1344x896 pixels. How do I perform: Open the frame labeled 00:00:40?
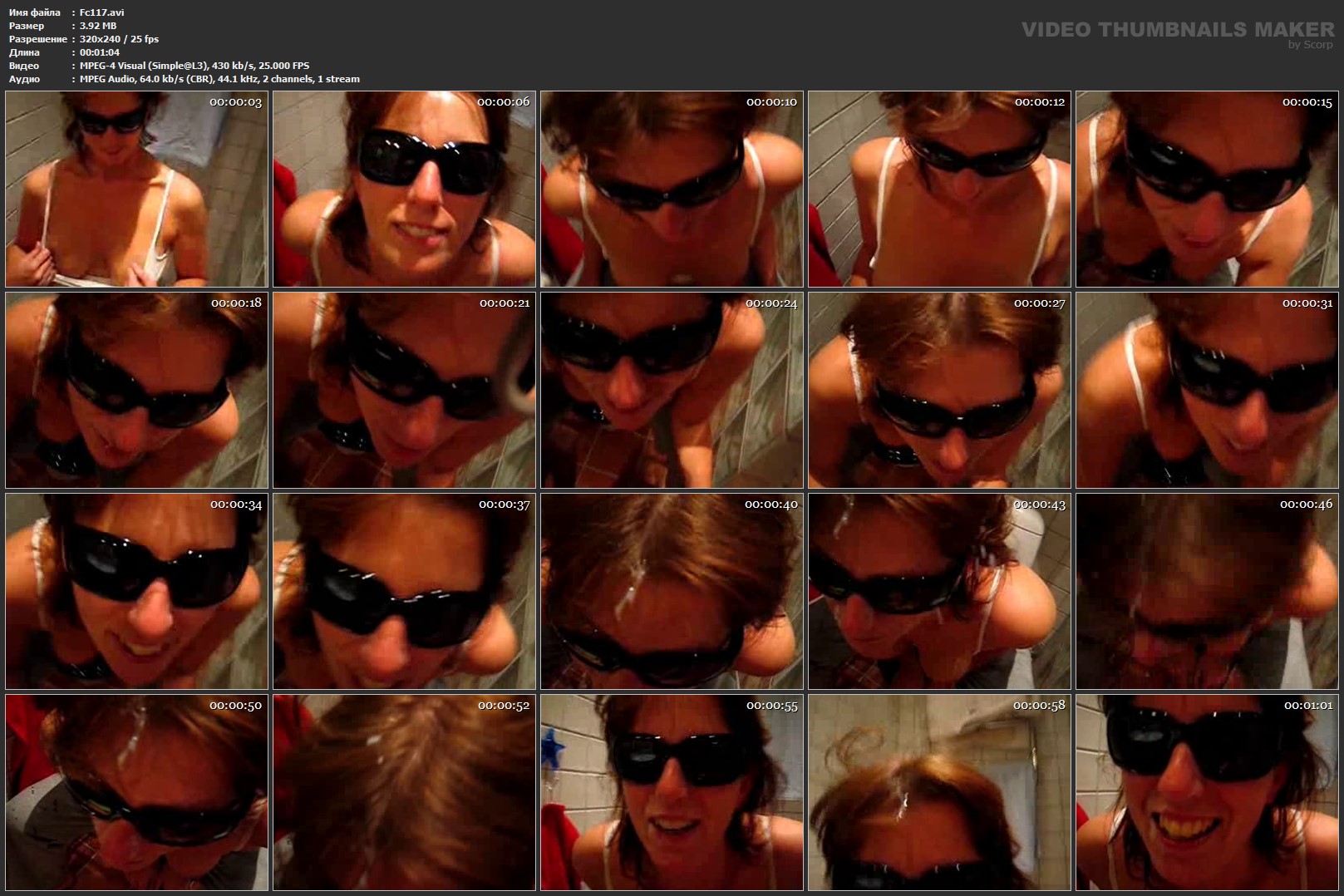point(672,592)
